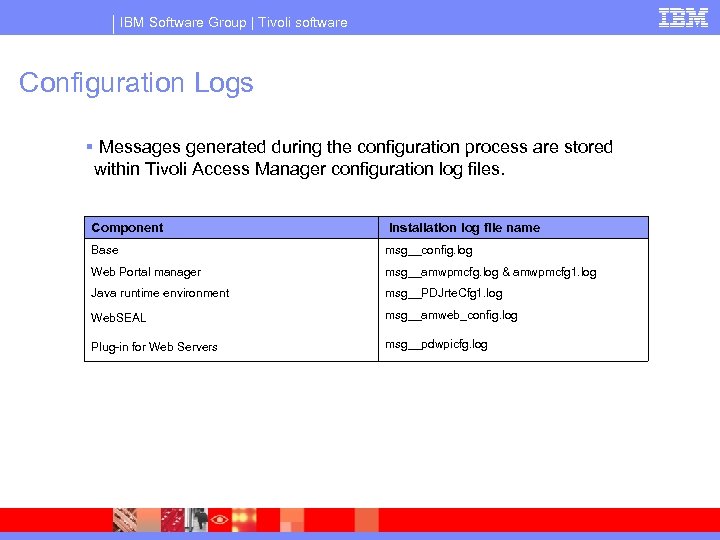Click the yellow-dots thumbnail in the footer
This screenshot has height=540, width=720.
[x=244, y=520]
